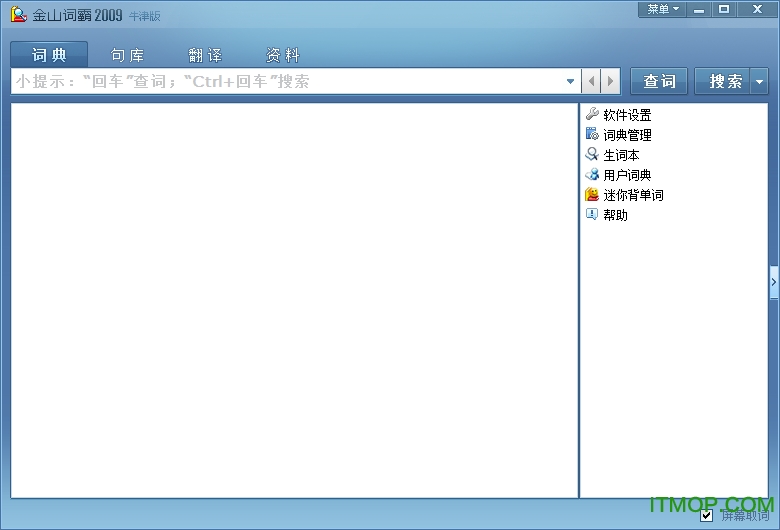Open 用户词典 using its icon

click(x=592, y=175)
